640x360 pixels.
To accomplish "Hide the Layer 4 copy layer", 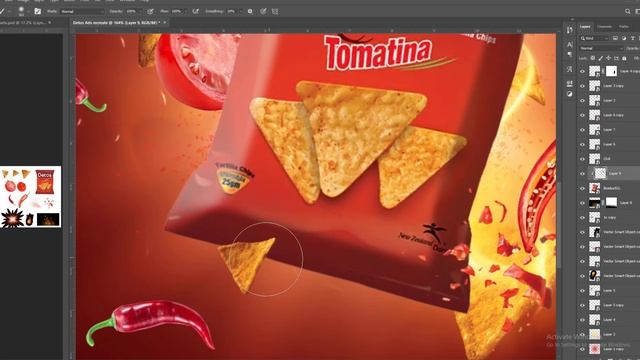I will point(582,71).
